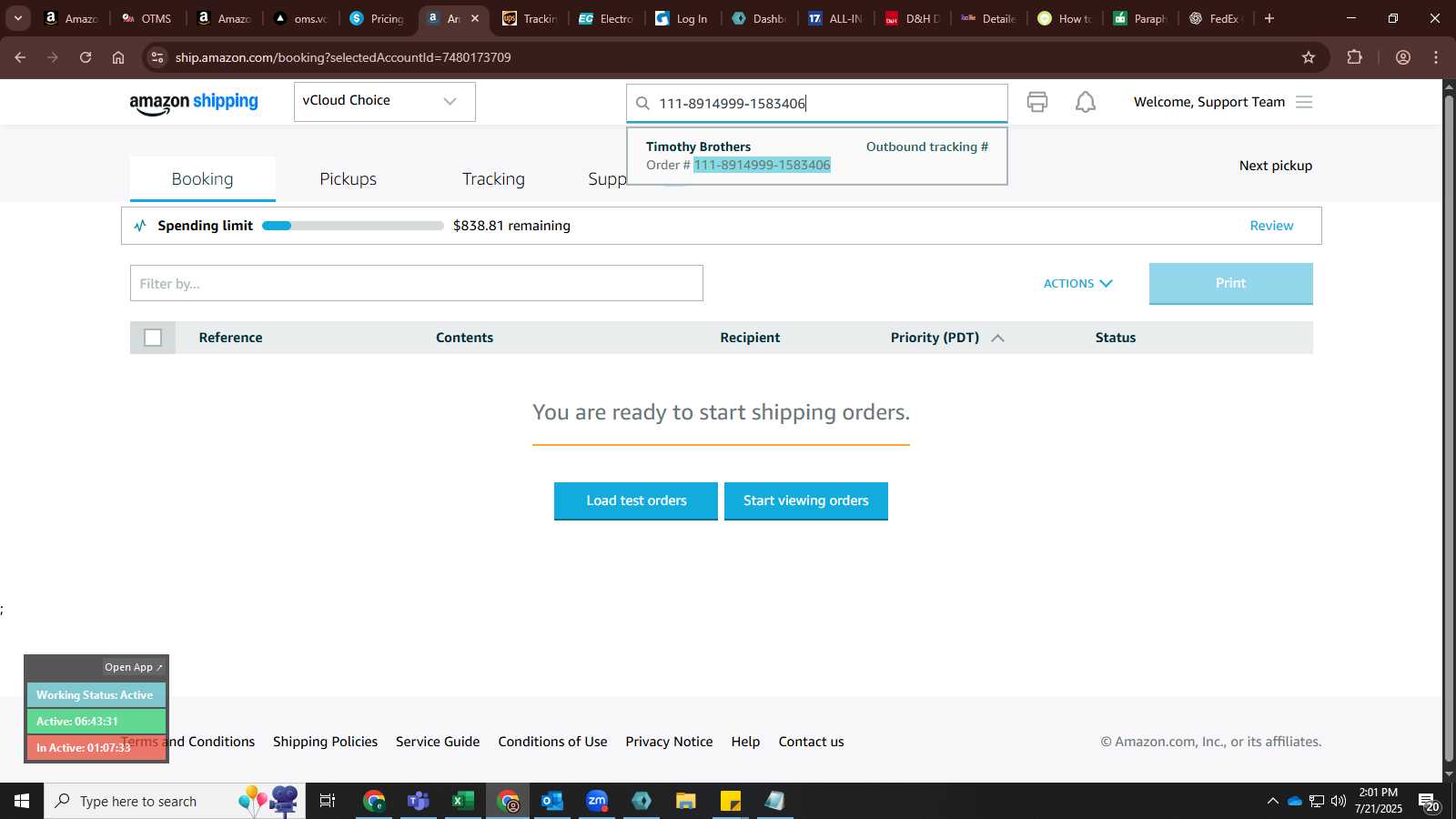
Task: Bookmark this page with star icon
Action: (1309, 57)
